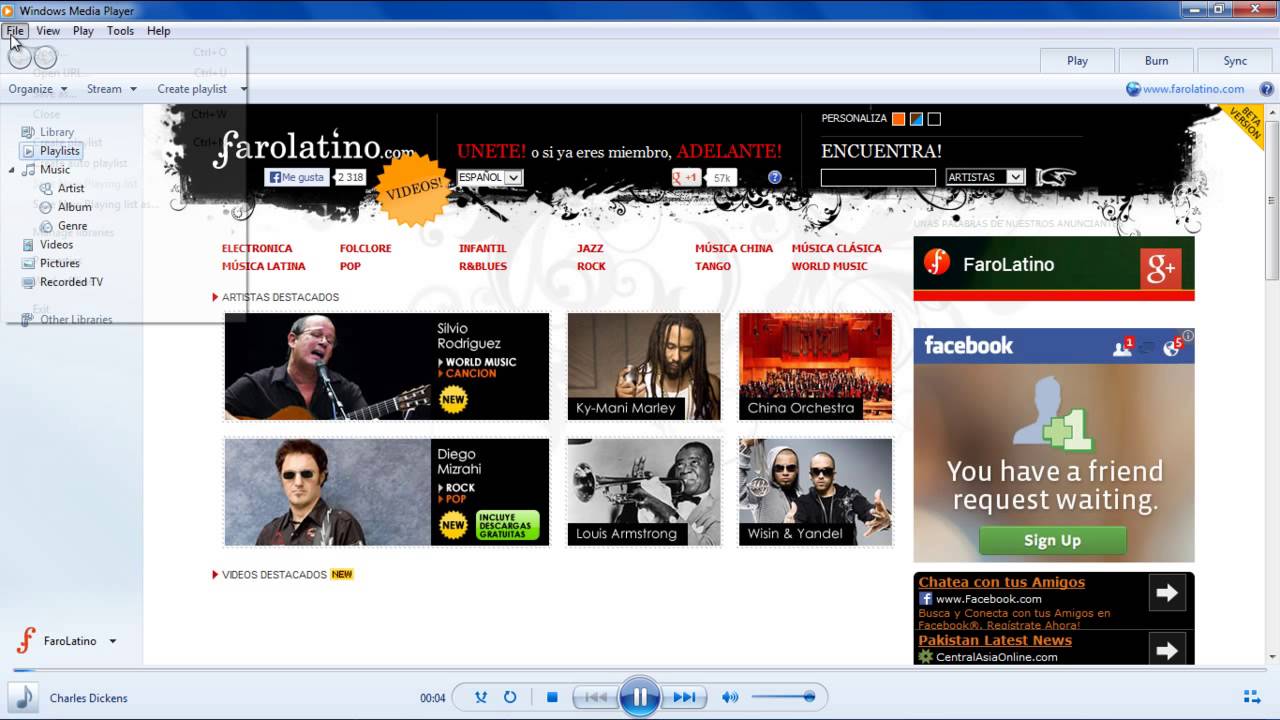1280x720 pixels.
Task: Switch to the Sync tab
Action: tap(1235, 61)
